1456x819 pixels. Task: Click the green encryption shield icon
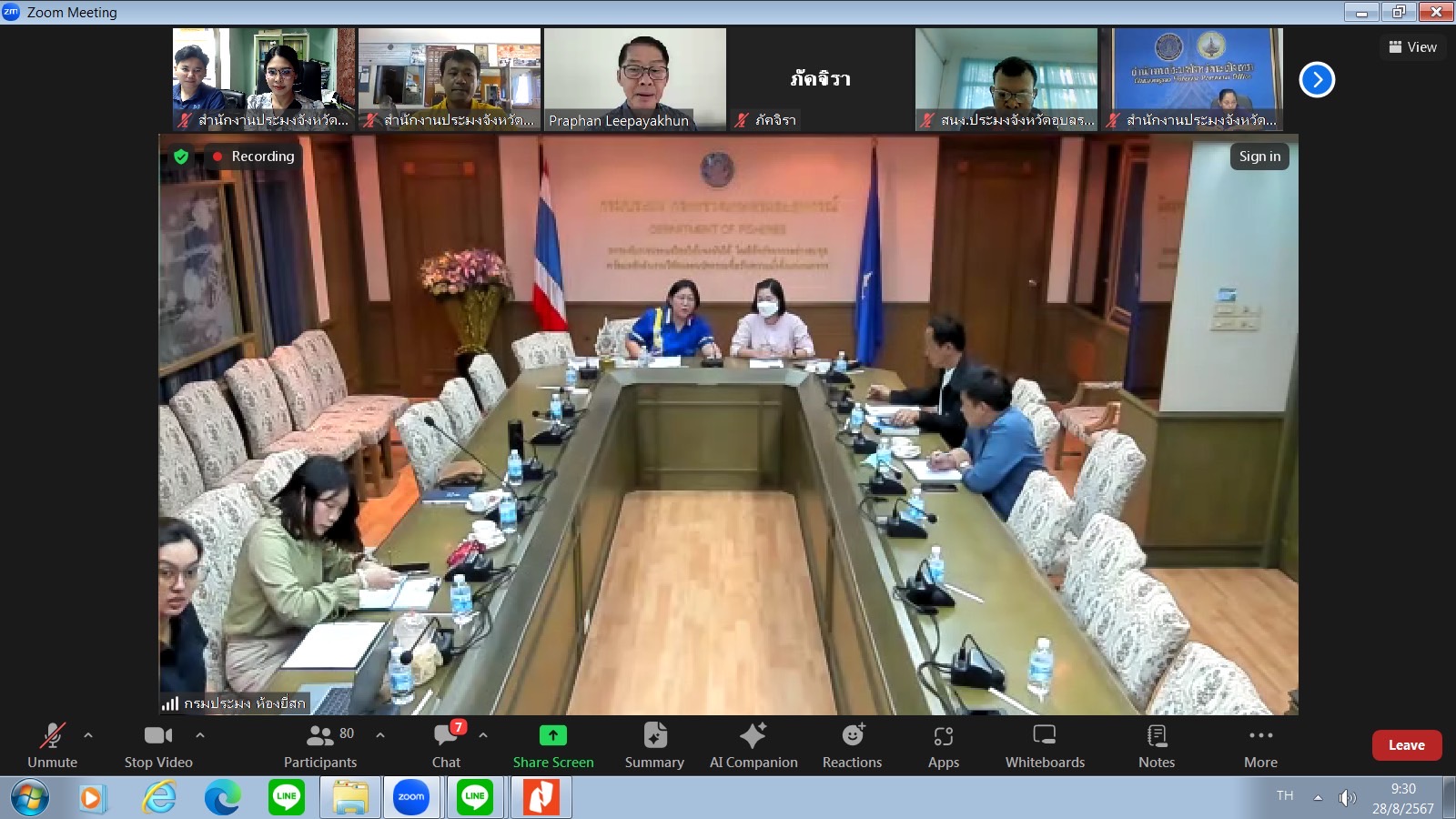click(x=181, y=157)
